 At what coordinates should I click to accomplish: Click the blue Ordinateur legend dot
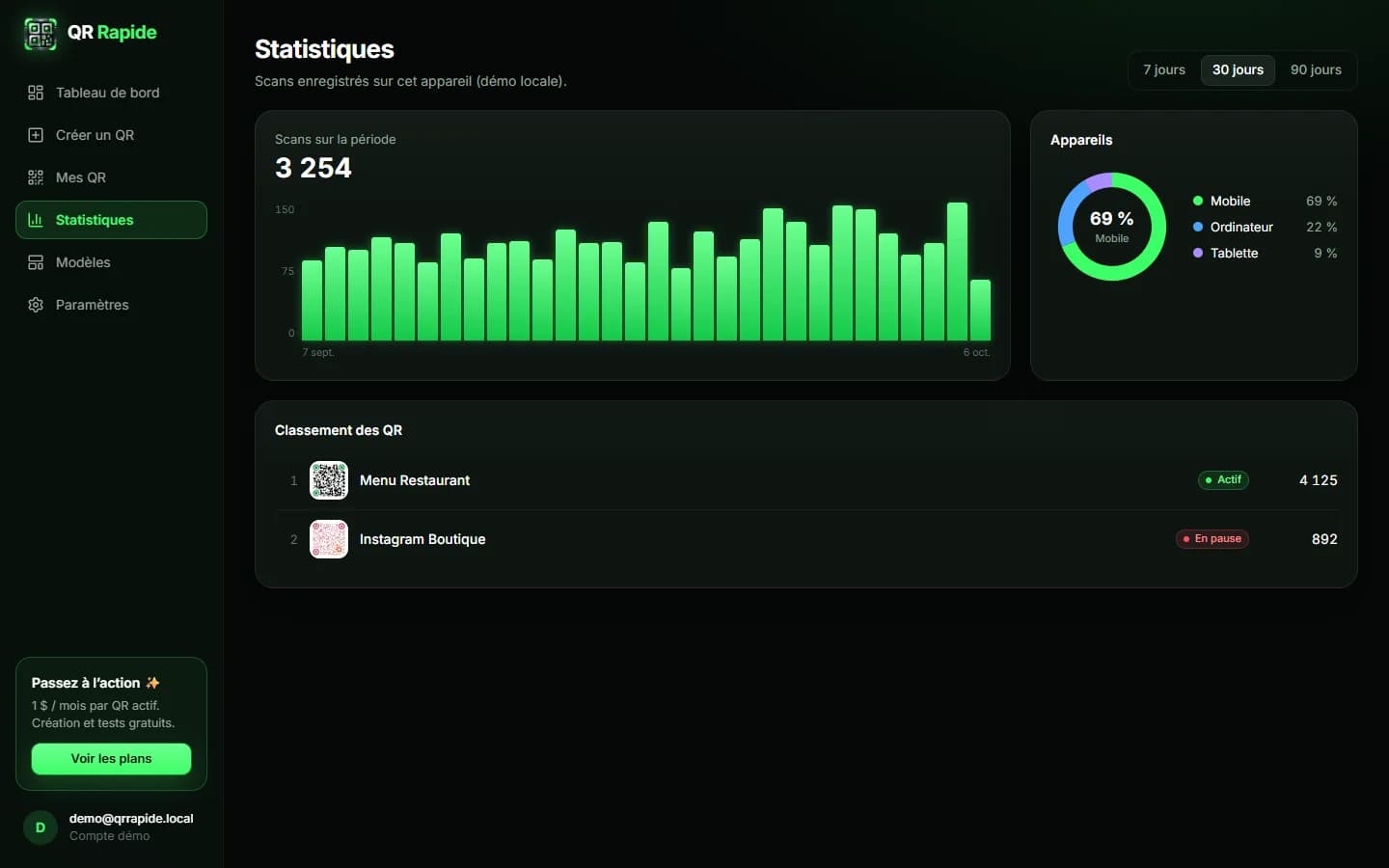(x=1198, y=227)
